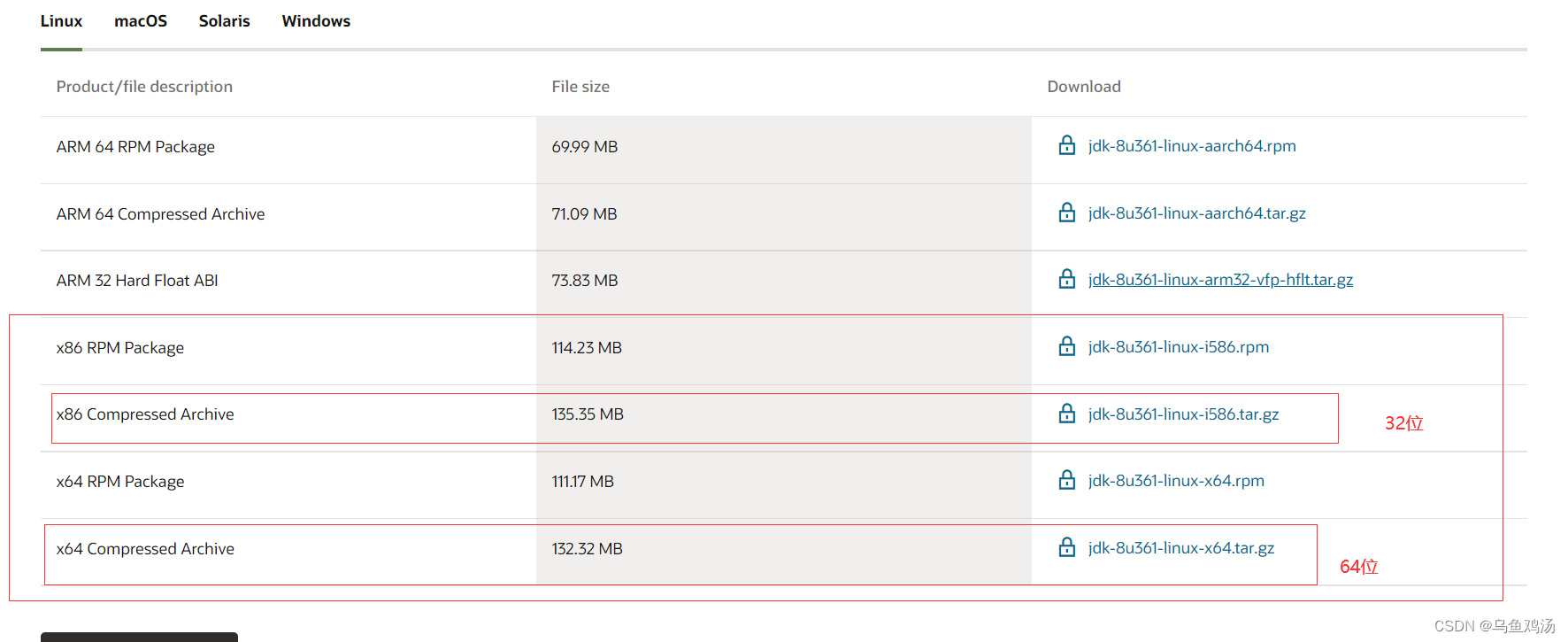Select "ARM 32 Hard Float ABI" description text
This screenshot has height=642, width=1568.
(137, 281)
